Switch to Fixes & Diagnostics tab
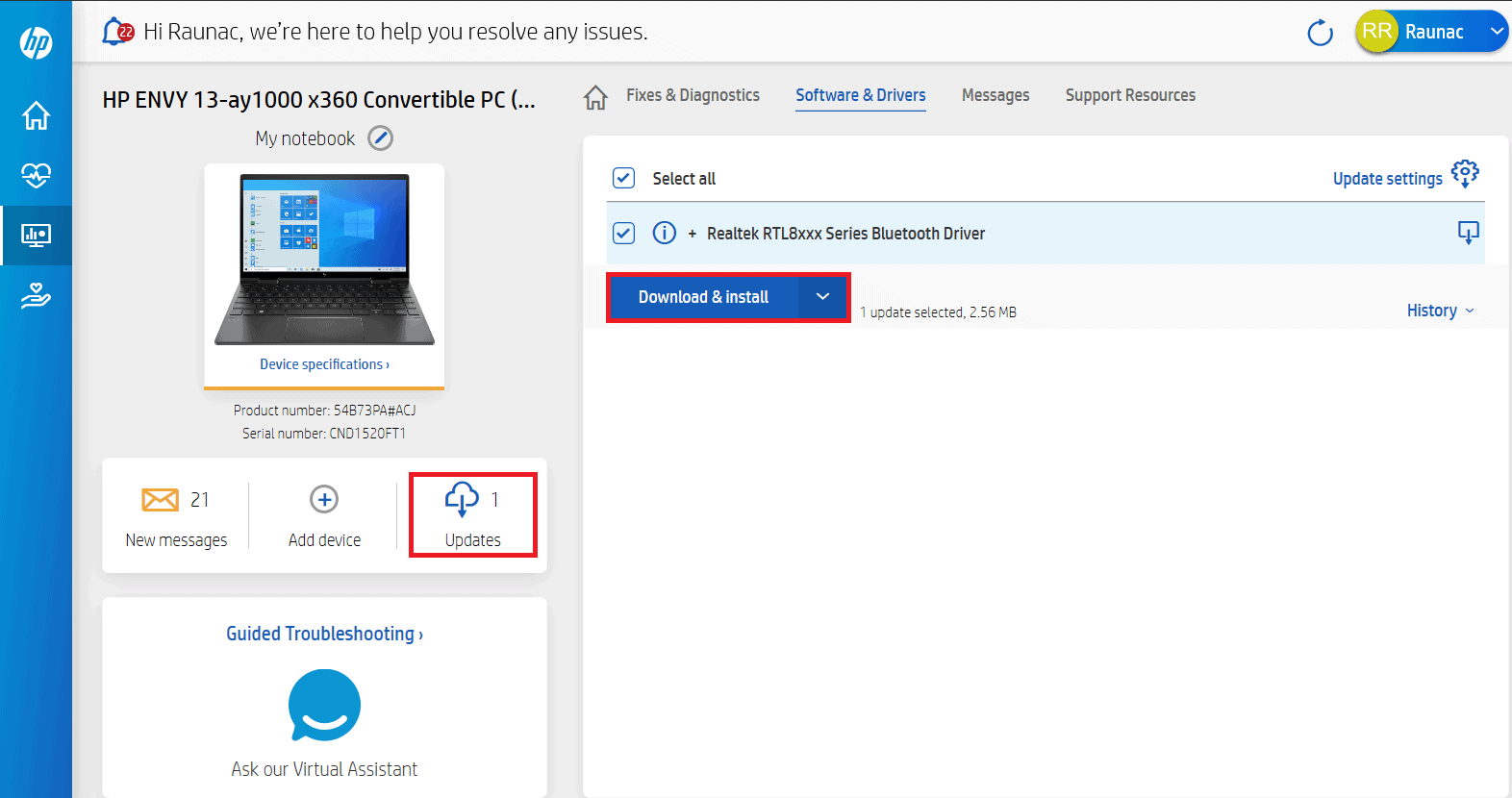 click(693, 95)
